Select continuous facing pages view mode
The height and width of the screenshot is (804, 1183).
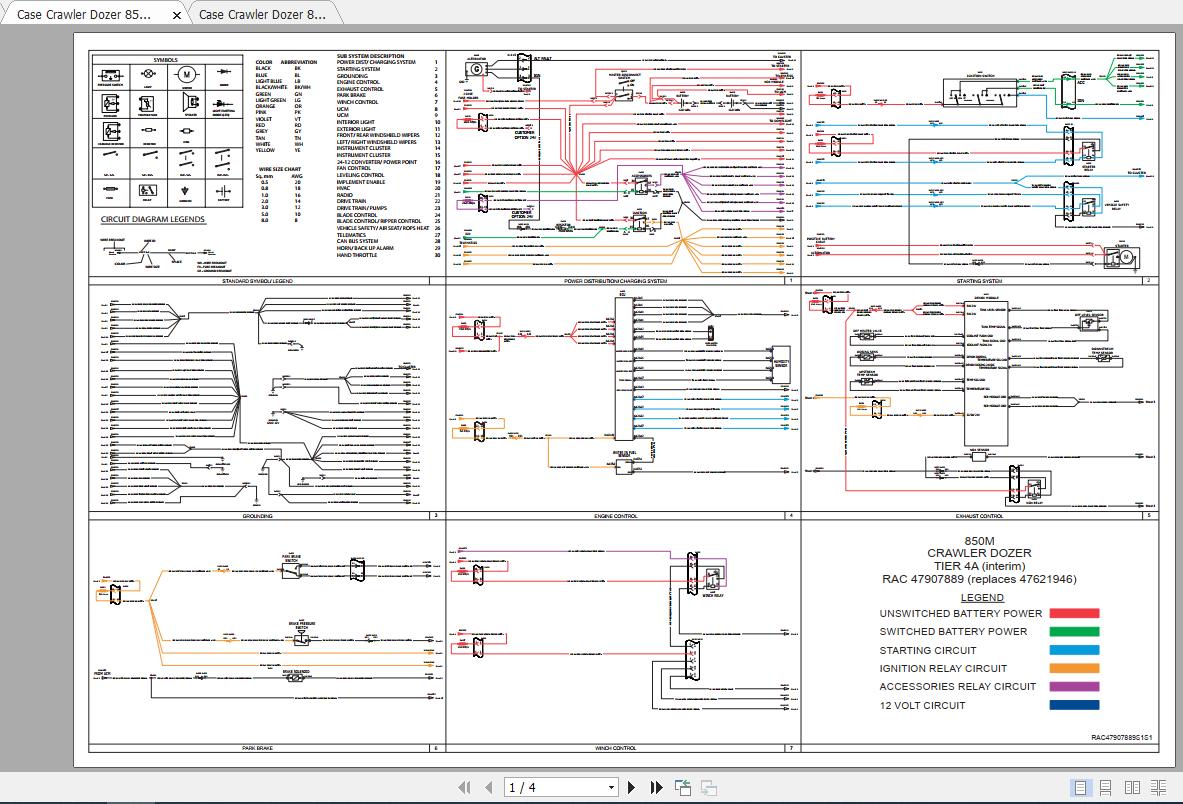[x=1160, y=787]
